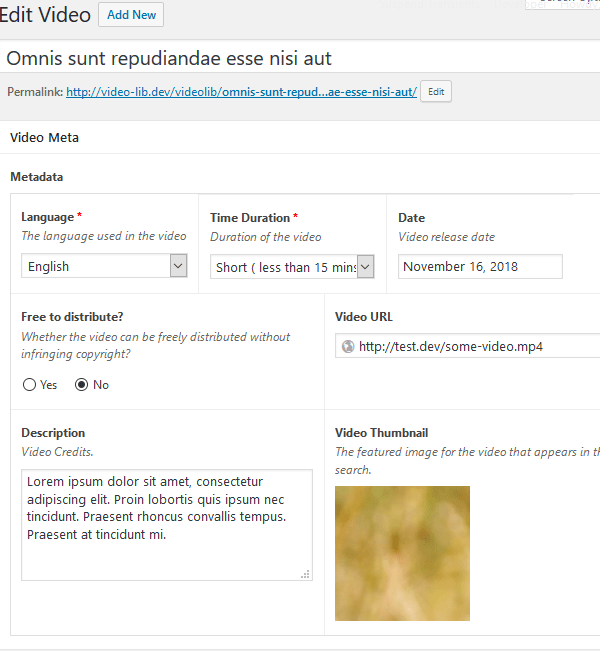
Task: Click the video thumbnail image
Action: [x=402, y=553]
